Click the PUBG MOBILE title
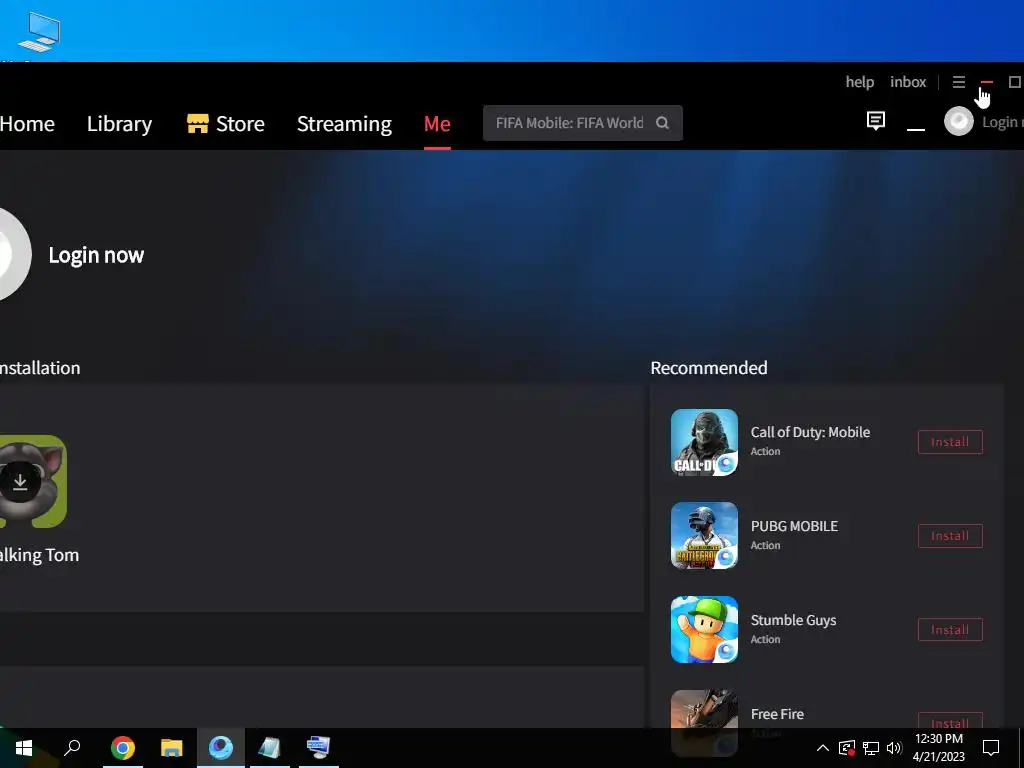1024x768 pixels. click(x=794, y=526)
